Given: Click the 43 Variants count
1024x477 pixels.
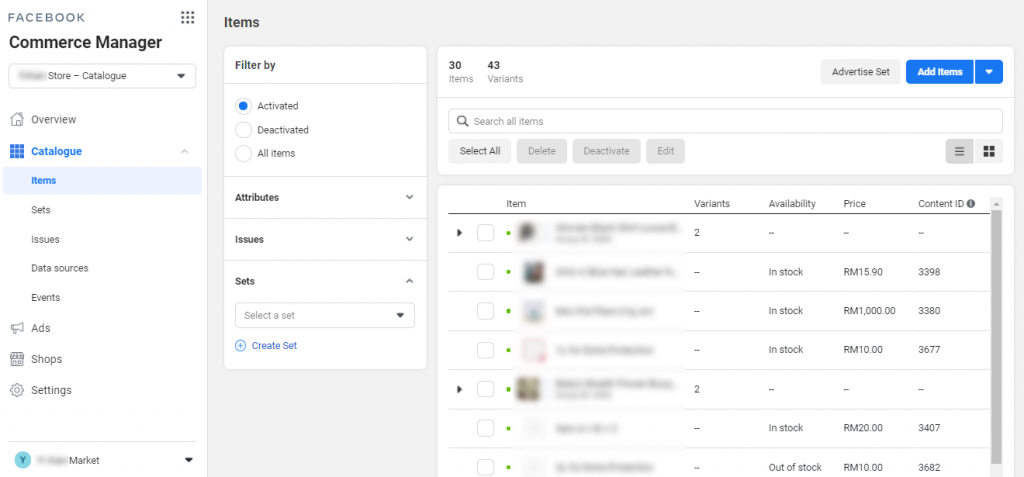Looking at the screenshot, I should pos(505,71).
